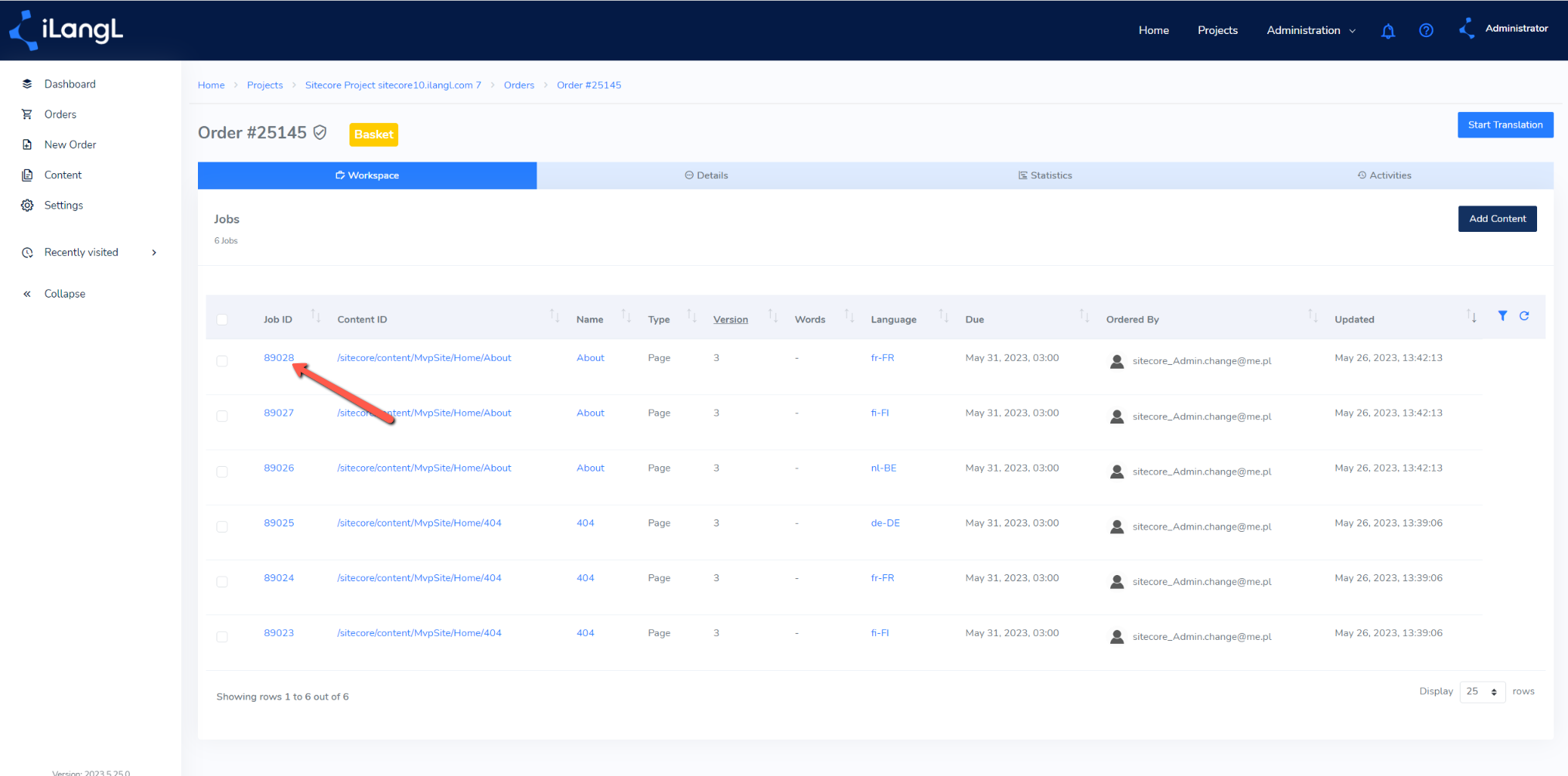Viewport: 1568px width, 776px height.
Task: Click the Dashboard sidebar icon
Action: tap(27, 83)
